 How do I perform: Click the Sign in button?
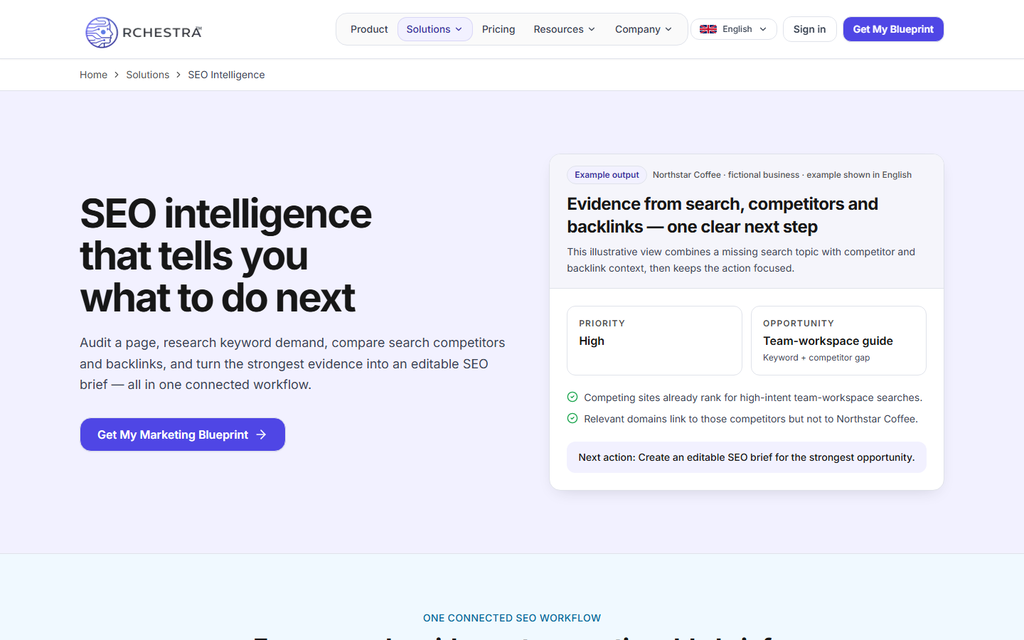809,29
